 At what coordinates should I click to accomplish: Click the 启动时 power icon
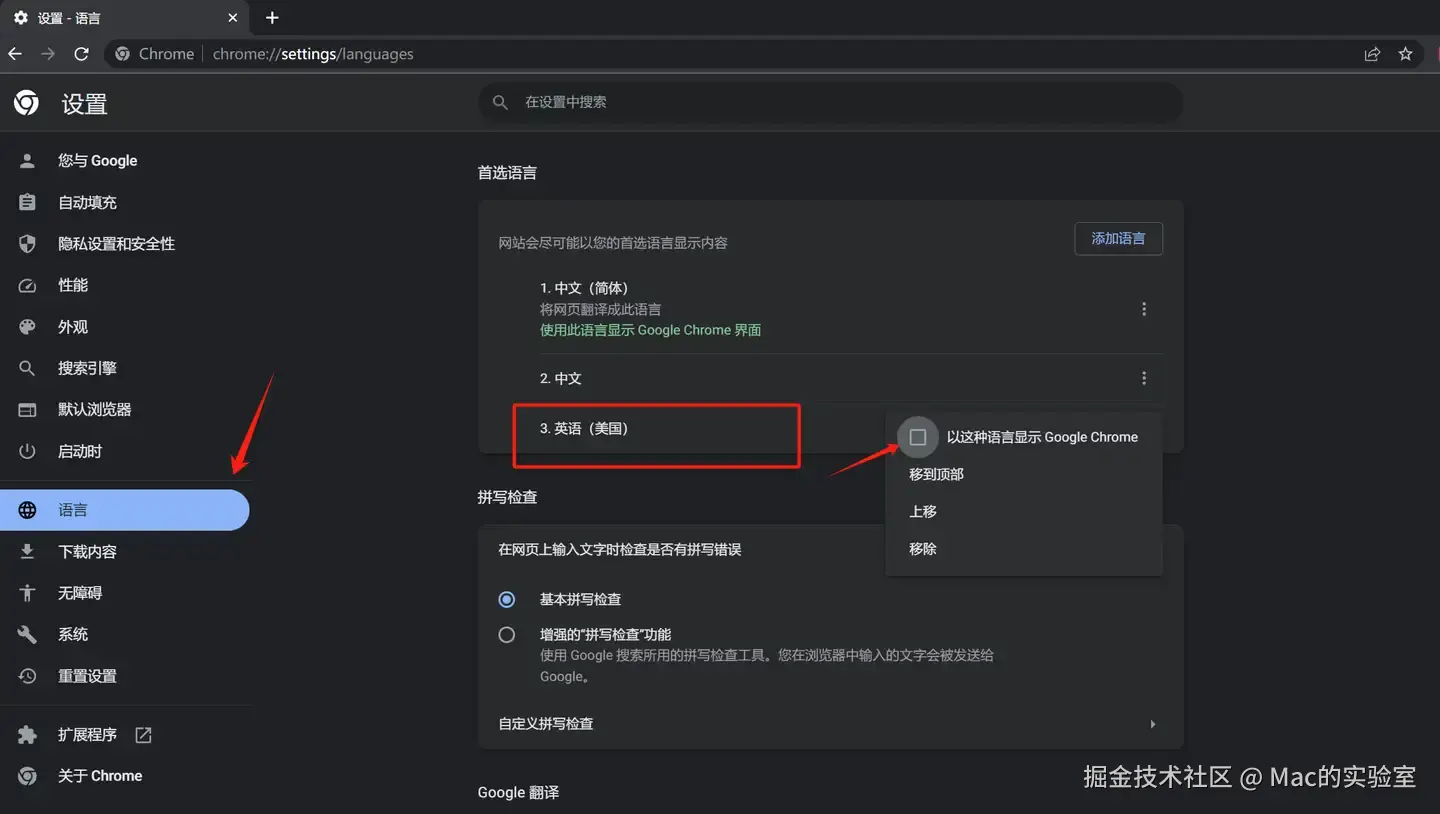point(27,451)
